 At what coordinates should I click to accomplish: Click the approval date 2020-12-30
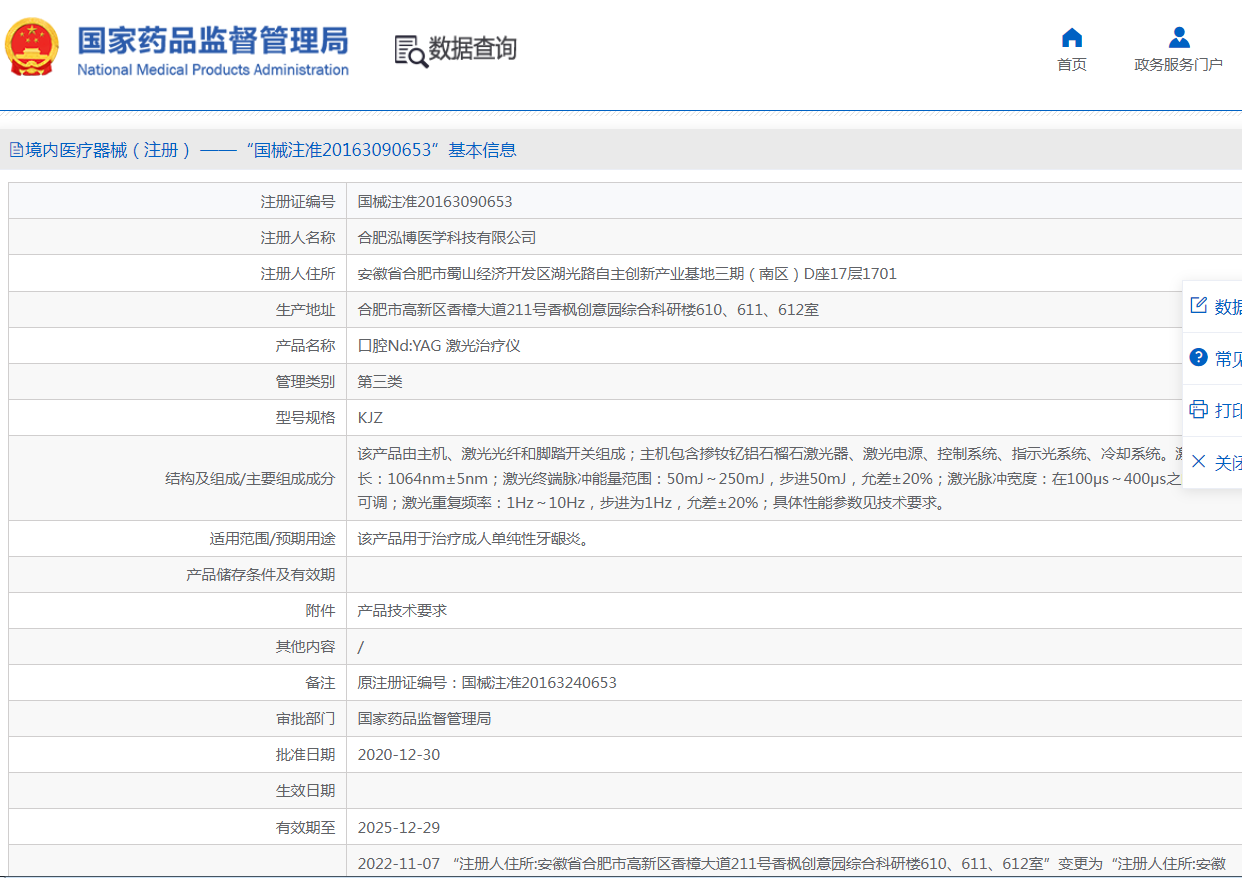(399, 754)
